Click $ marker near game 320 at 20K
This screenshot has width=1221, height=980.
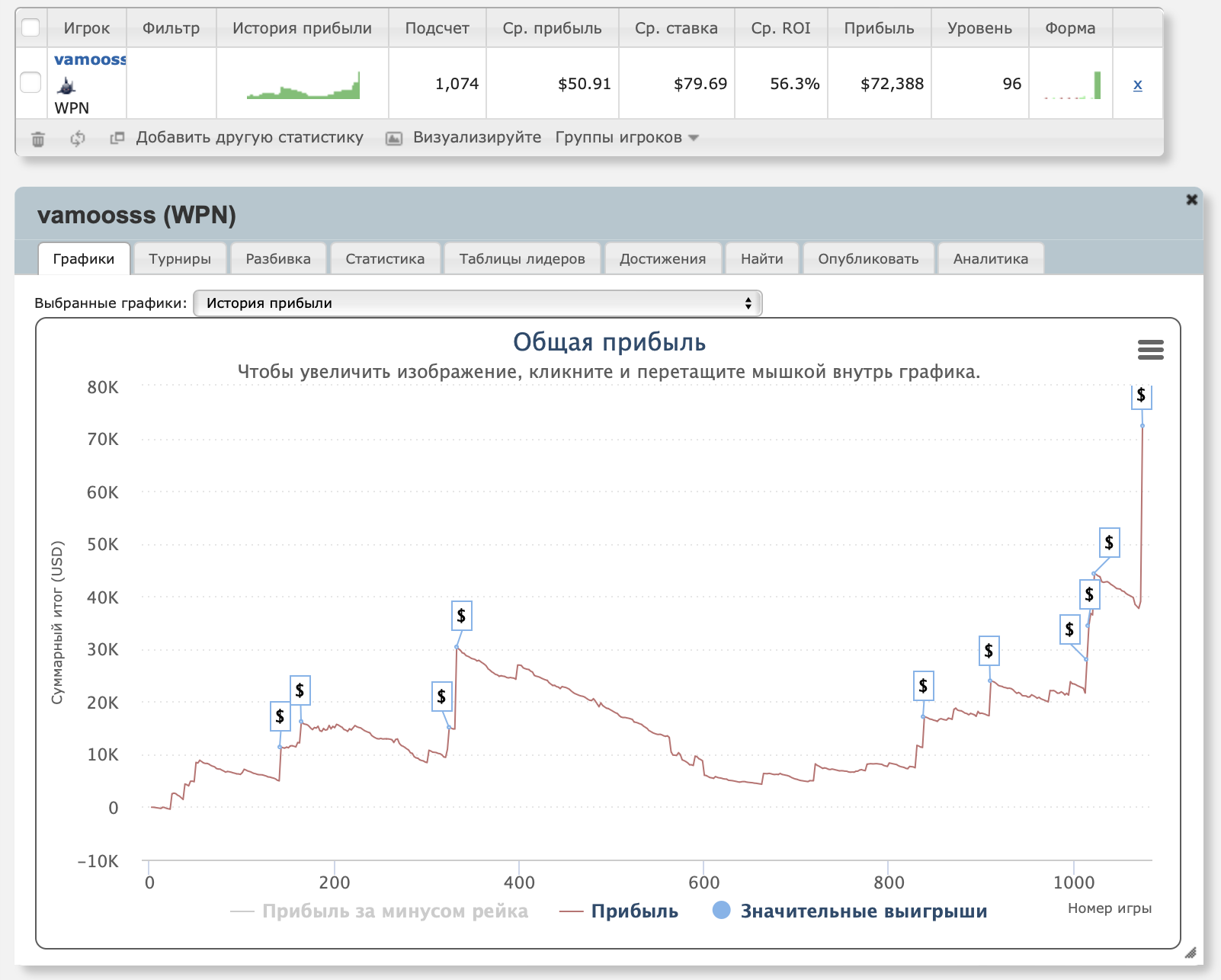pos(441,697)
